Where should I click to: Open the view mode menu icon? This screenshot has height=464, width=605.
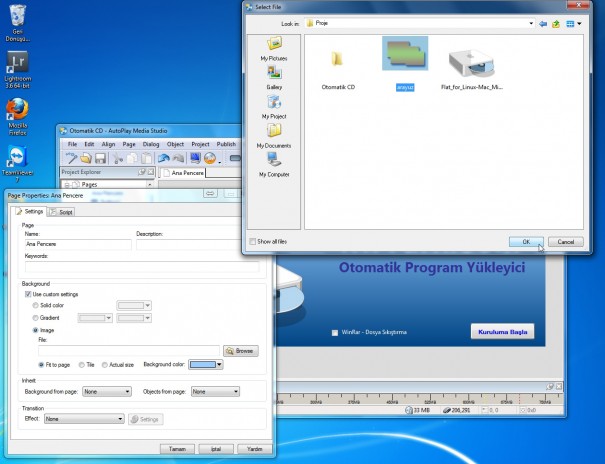coord(573,24)
